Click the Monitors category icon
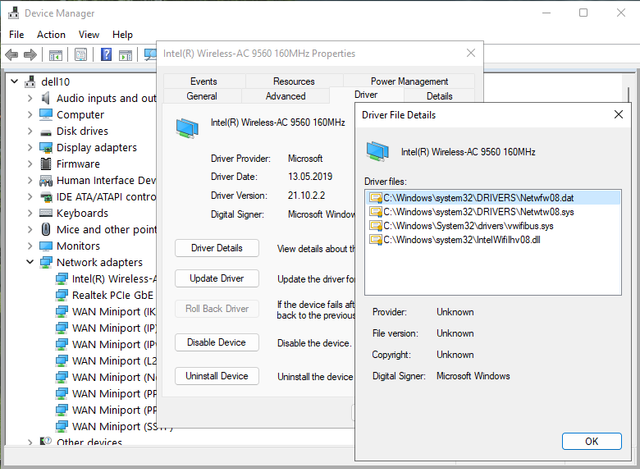The height and width of the screenshot is (469, 640). coord(46,246)
